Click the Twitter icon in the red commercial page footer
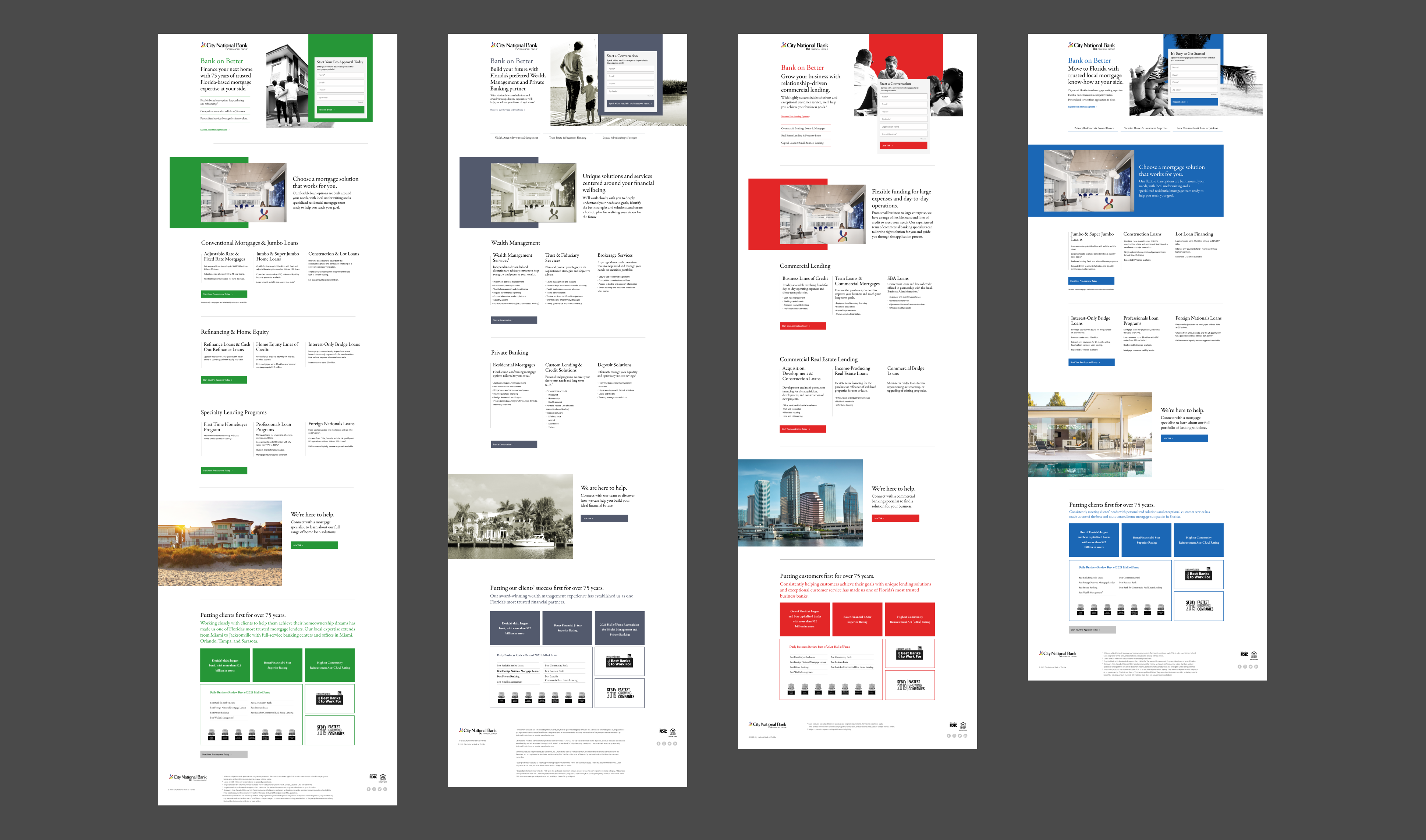The height and width of the screenshot is (840, 1426). pyautogui.click(x=960, y=736)
